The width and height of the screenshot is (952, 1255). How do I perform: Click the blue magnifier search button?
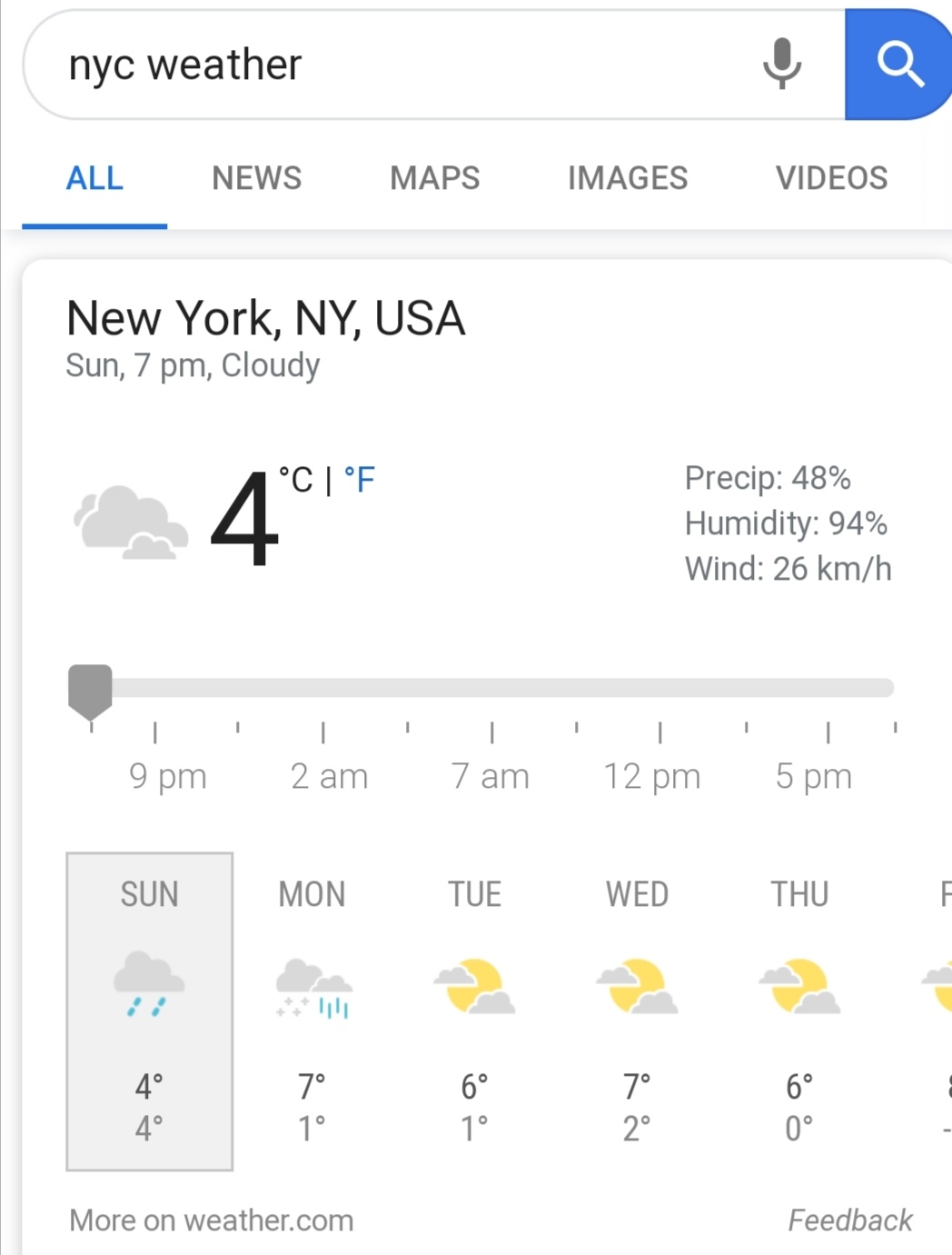pyautogui.click(x=897, y=65)
